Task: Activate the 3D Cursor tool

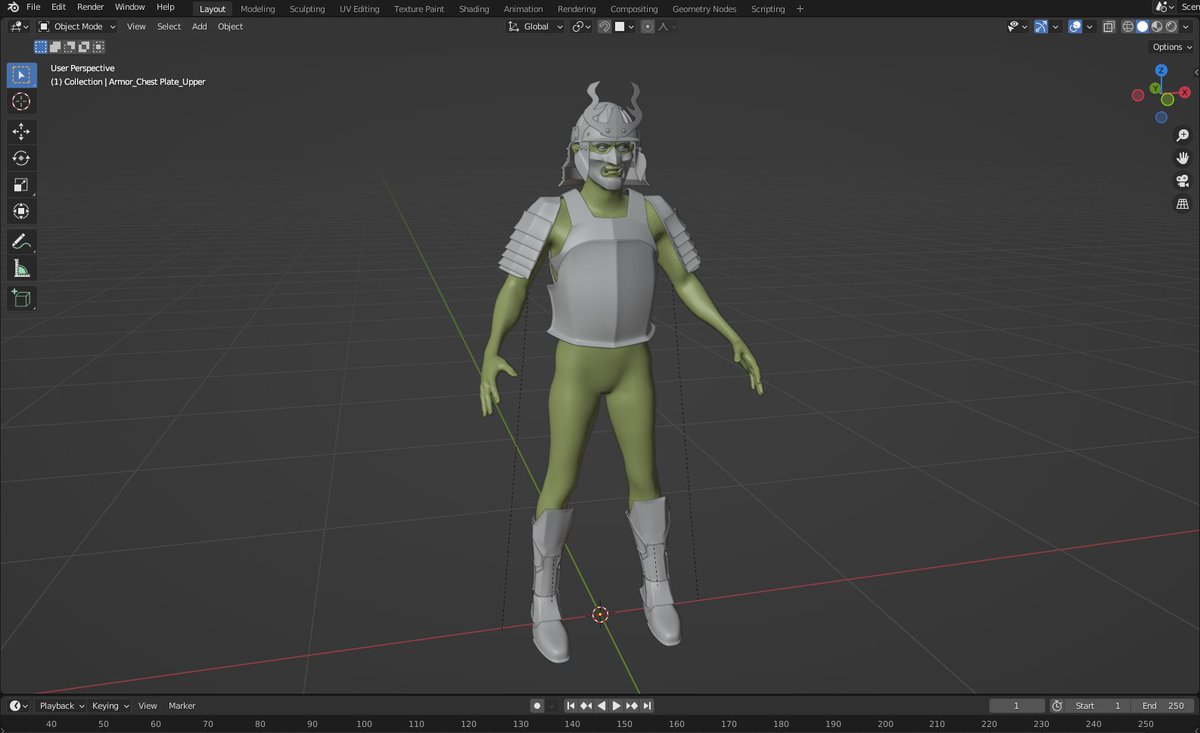Action: 22,102
